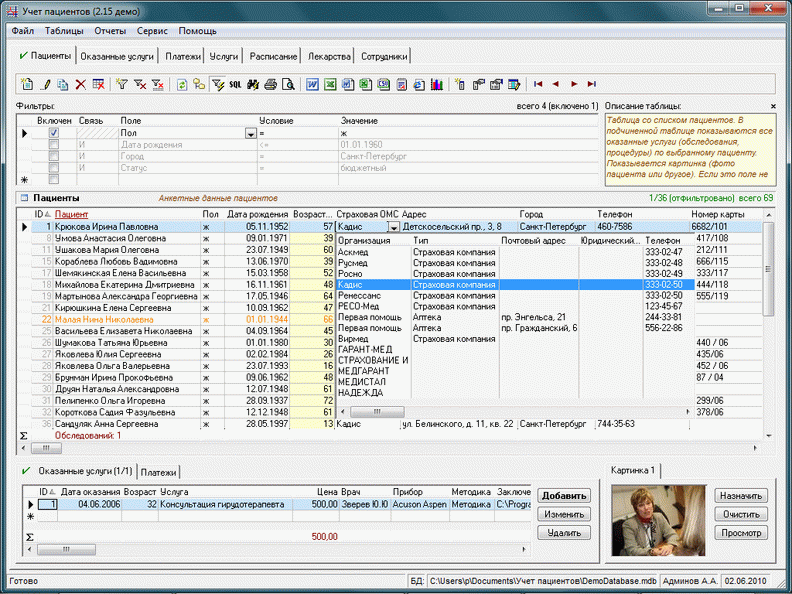Enable the Город filter checkbox

click(54, 156)
